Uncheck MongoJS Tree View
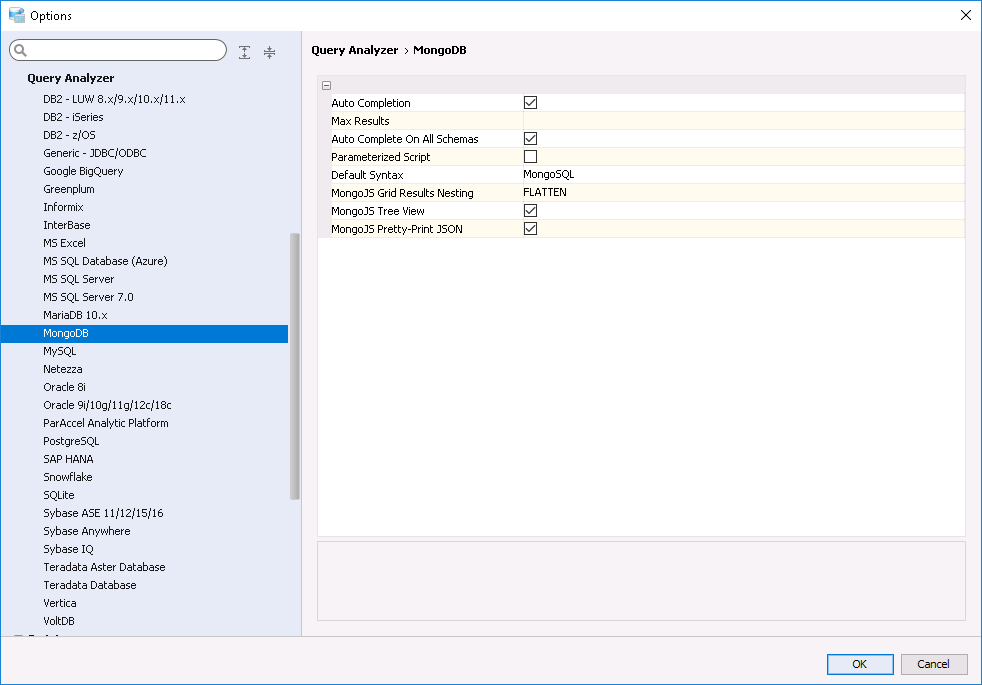The height and width of the screenshot is (685, 982). [x=531, y=210]
